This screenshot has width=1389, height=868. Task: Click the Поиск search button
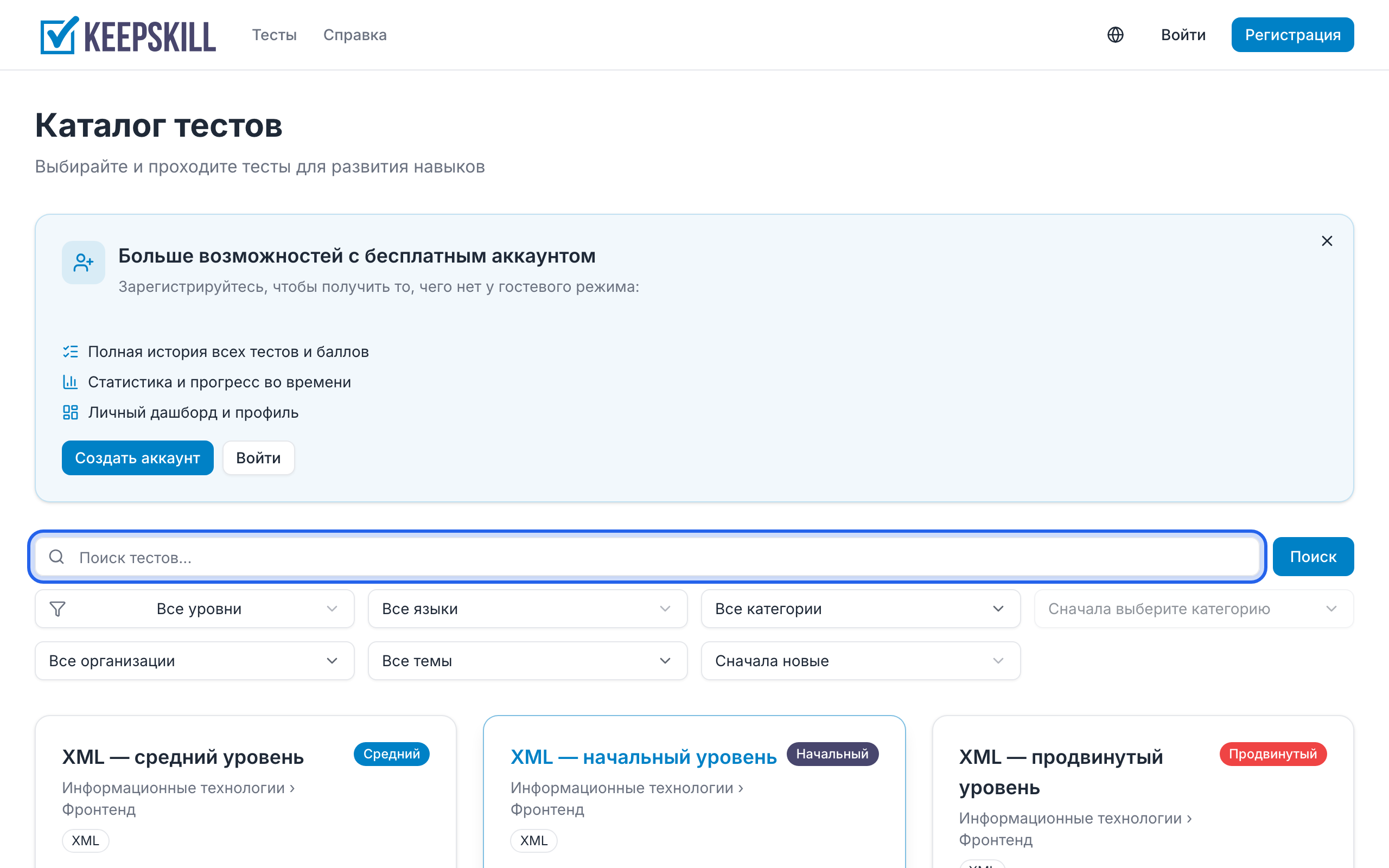(x=1313, y=557)
